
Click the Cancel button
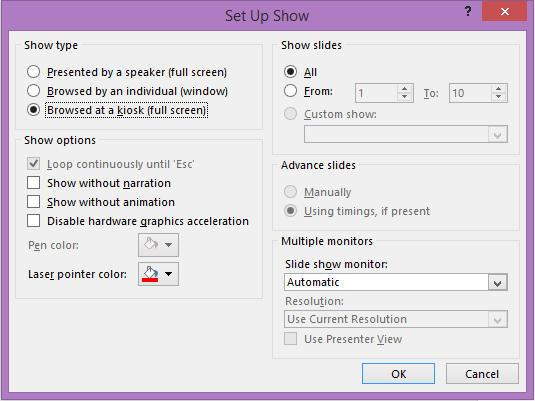coord(482,374)
